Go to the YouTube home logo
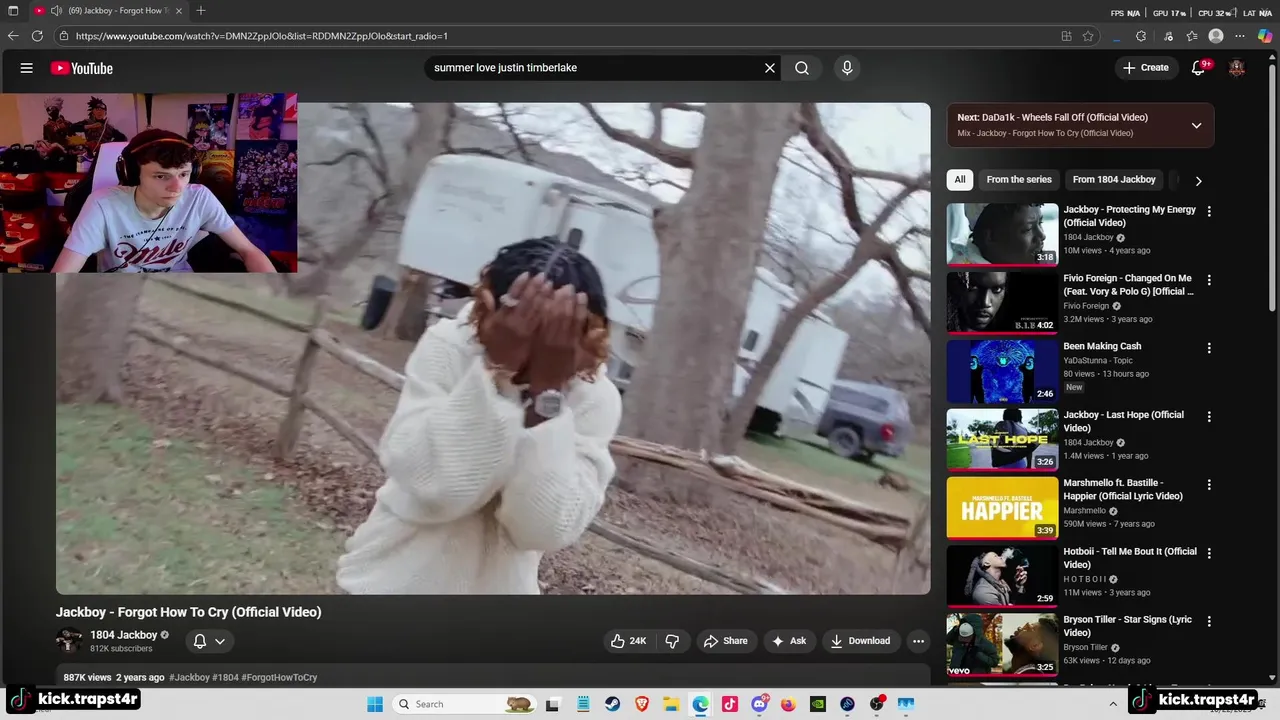The height and width of the screenshot is (720, 1280). tap(82, 68)
